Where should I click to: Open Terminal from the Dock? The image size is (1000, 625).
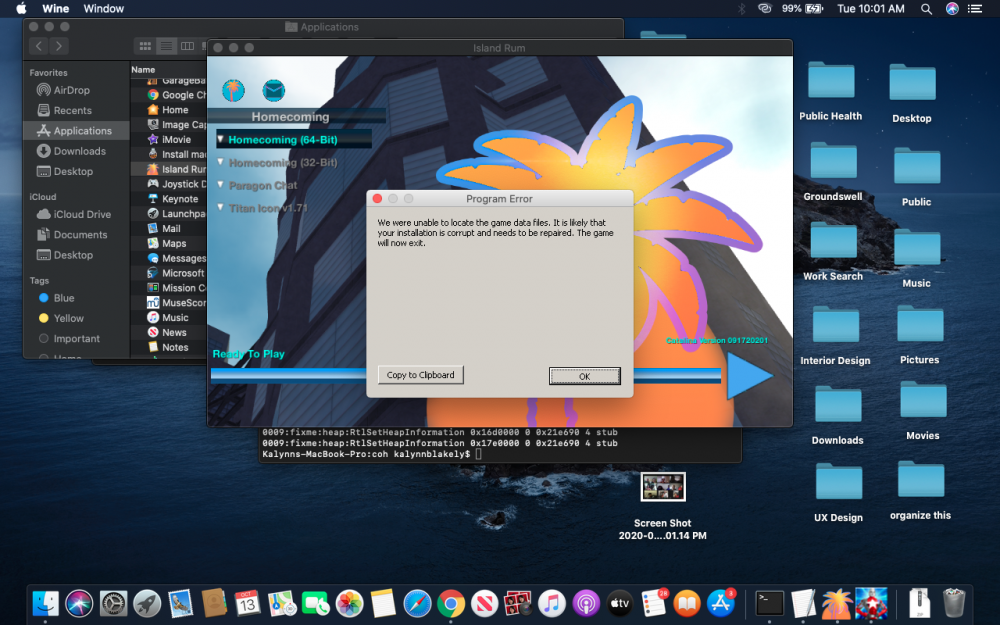769,603
